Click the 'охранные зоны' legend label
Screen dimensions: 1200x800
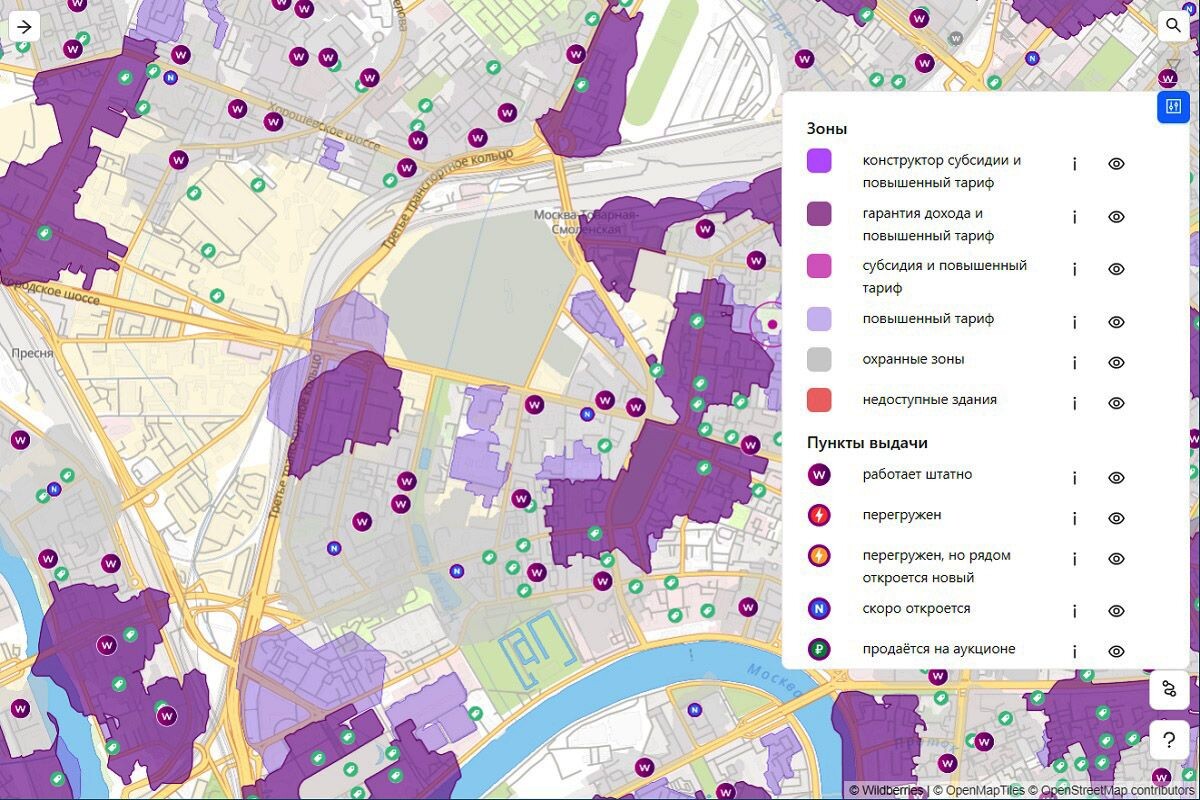(913, 359)
